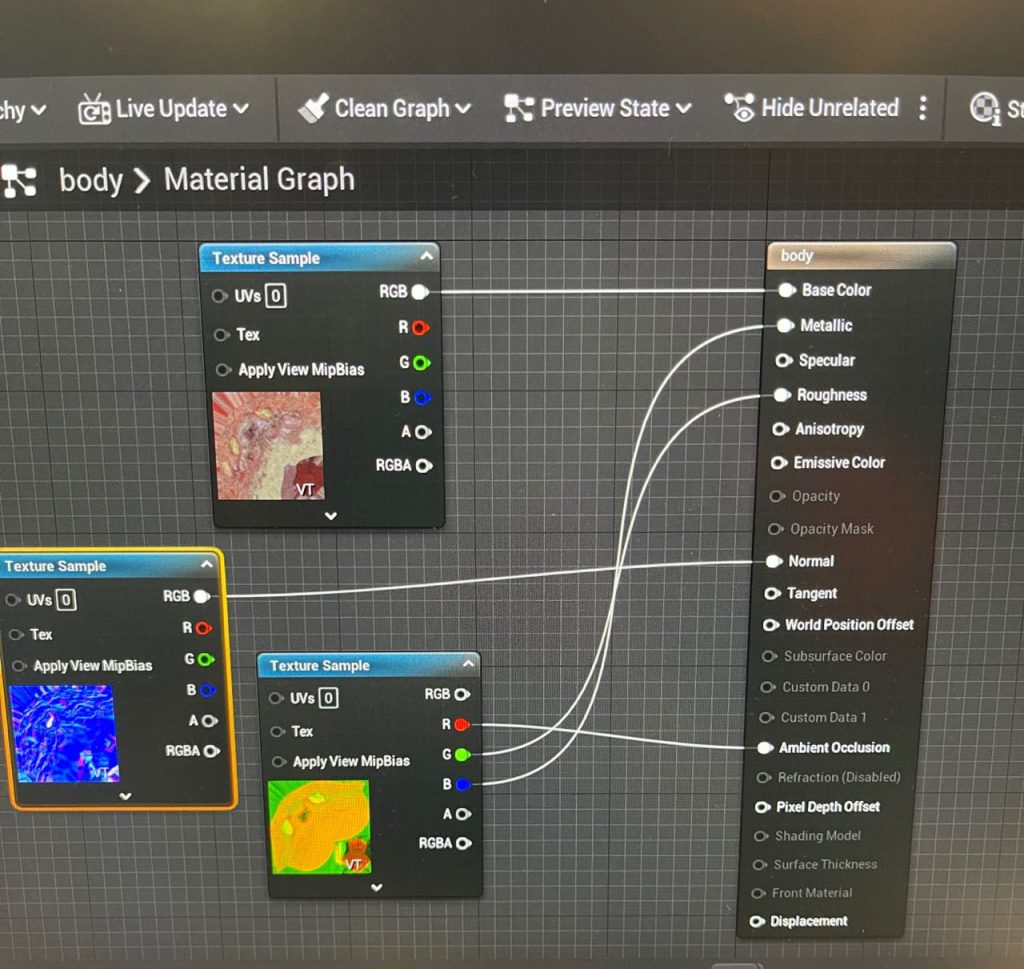Click the body result node header
This screenshot has height=969, width=1024.
(862, 255)
